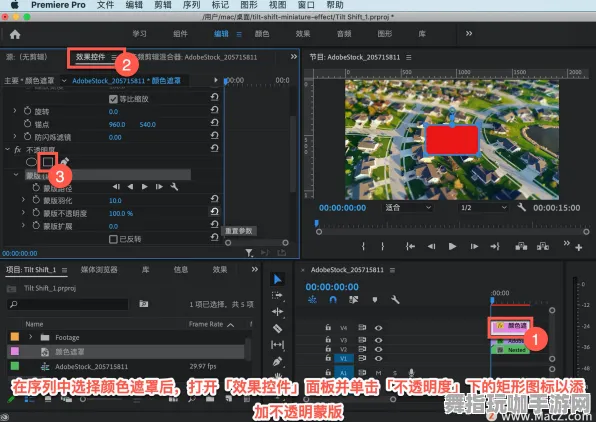Click the 100.0 % mask opacity value
596x422 pixels.
121,213
